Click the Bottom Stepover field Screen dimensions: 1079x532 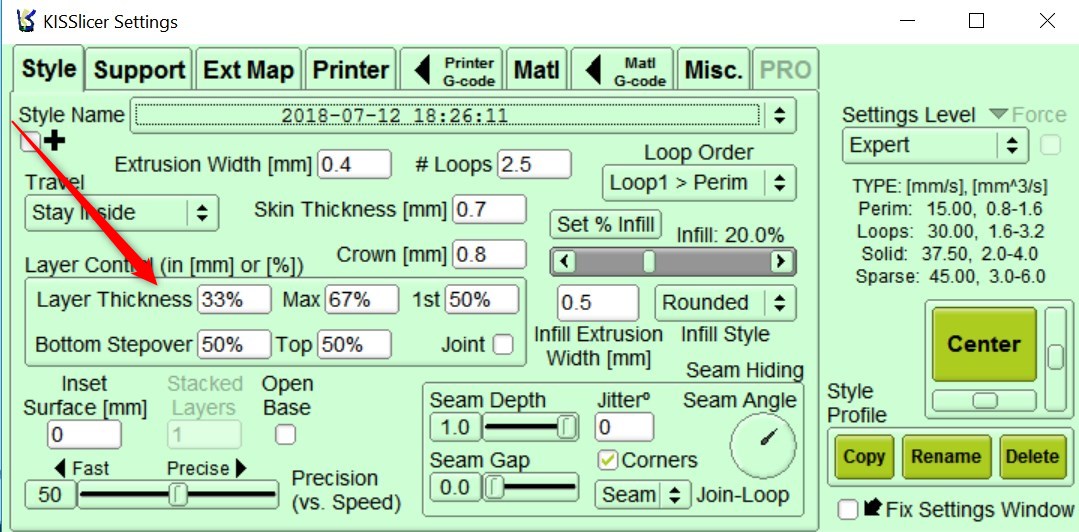click(x=234, y=344)
